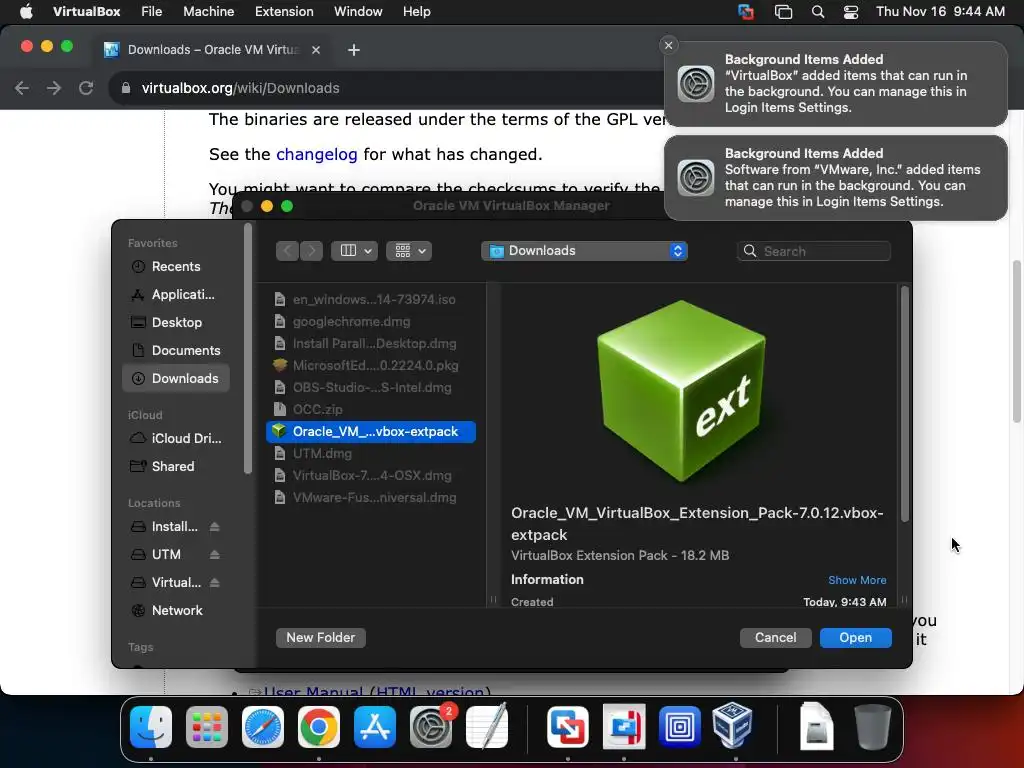
Task: Select Desktop in the sidebar
Action: click(176, 323)
